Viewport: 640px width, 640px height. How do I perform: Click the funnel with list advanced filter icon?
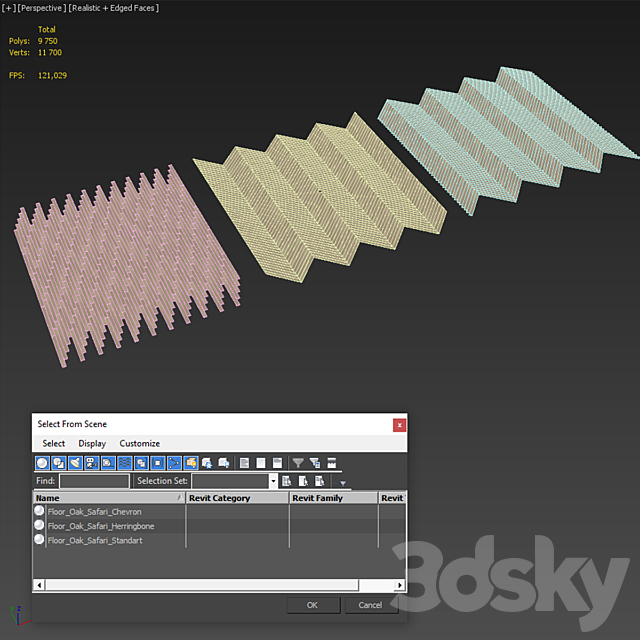click(x=315, y=463)
